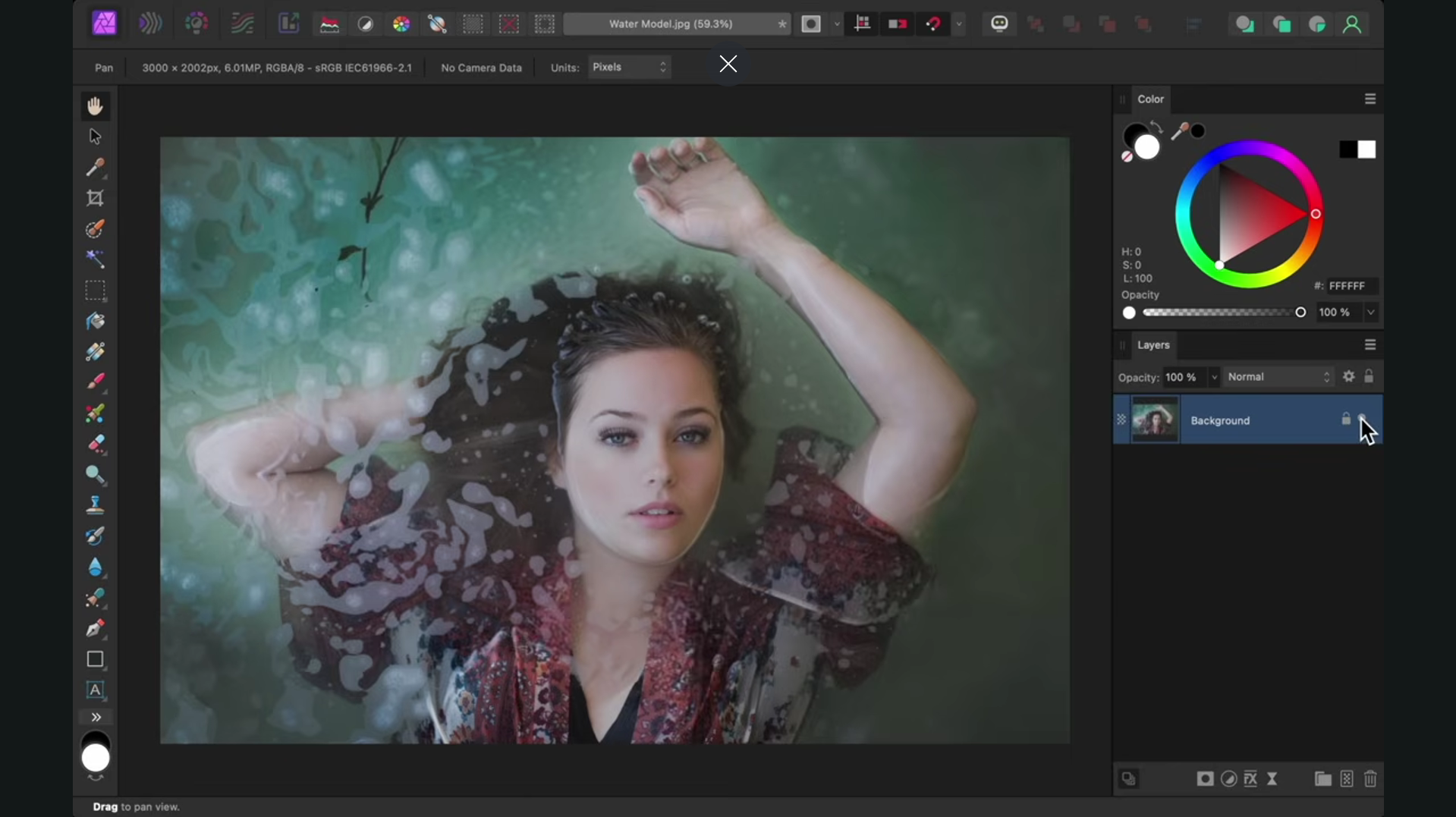Open the Assistant manager icon
The image size is (1456, 817).
[999, 24]
